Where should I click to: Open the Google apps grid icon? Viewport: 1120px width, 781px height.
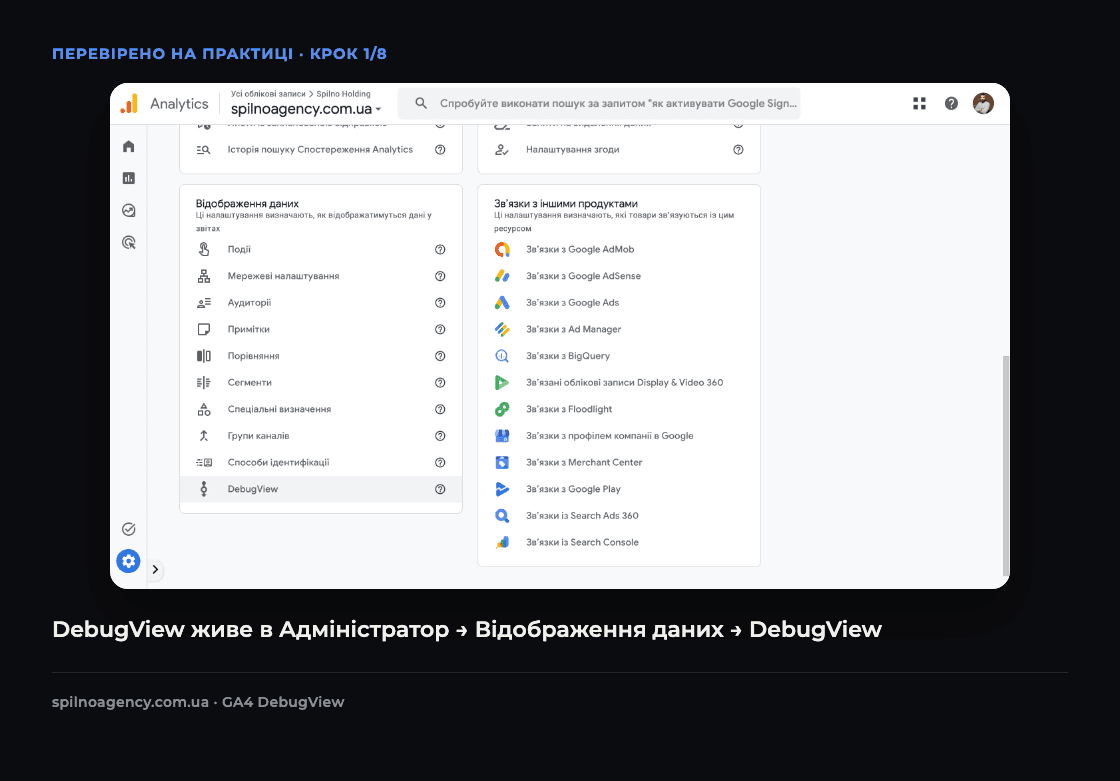(x=919, y=104)
